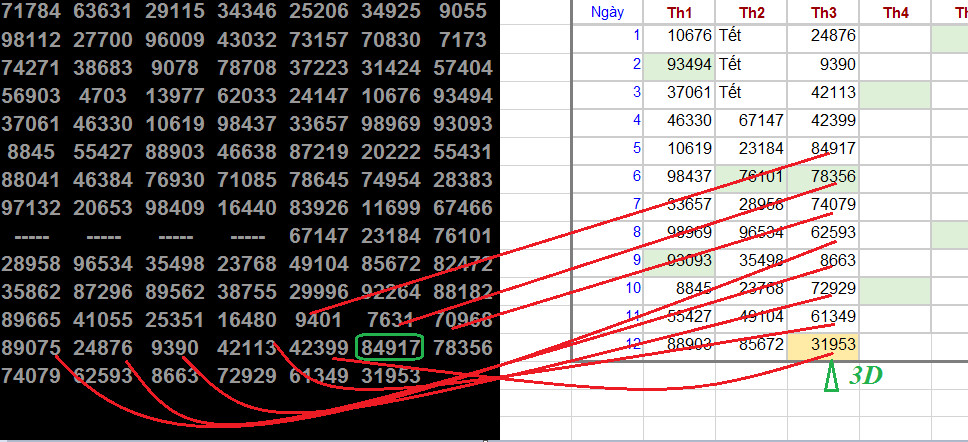The width and height of the screenshot is (968, 442).
Task: Select Th1 cell 37061 in the spreadsheet
Action: pos(679,93)
